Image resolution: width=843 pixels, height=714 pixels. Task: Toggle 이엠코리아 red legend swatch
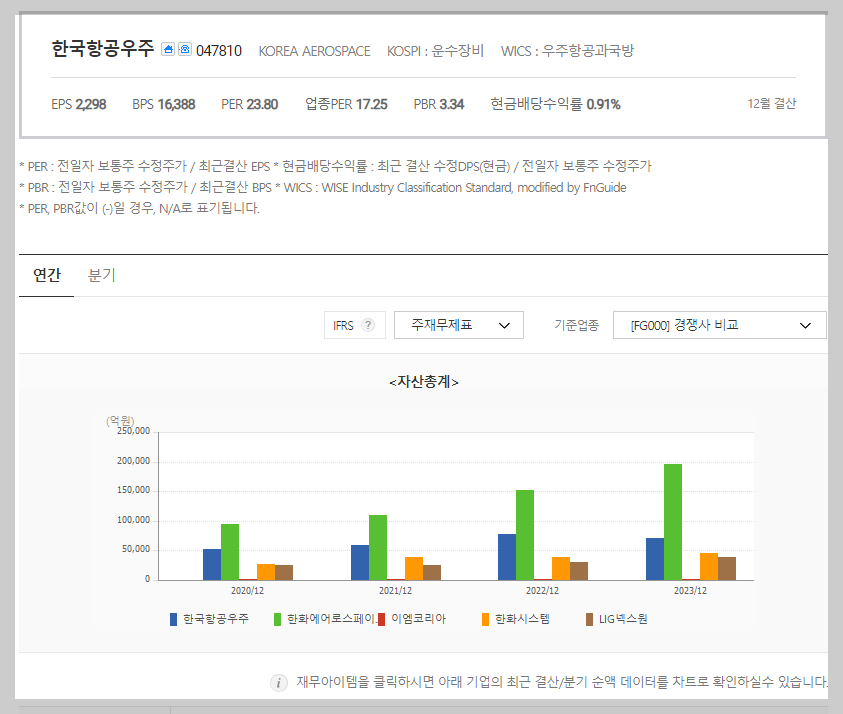tap(382, 619)
